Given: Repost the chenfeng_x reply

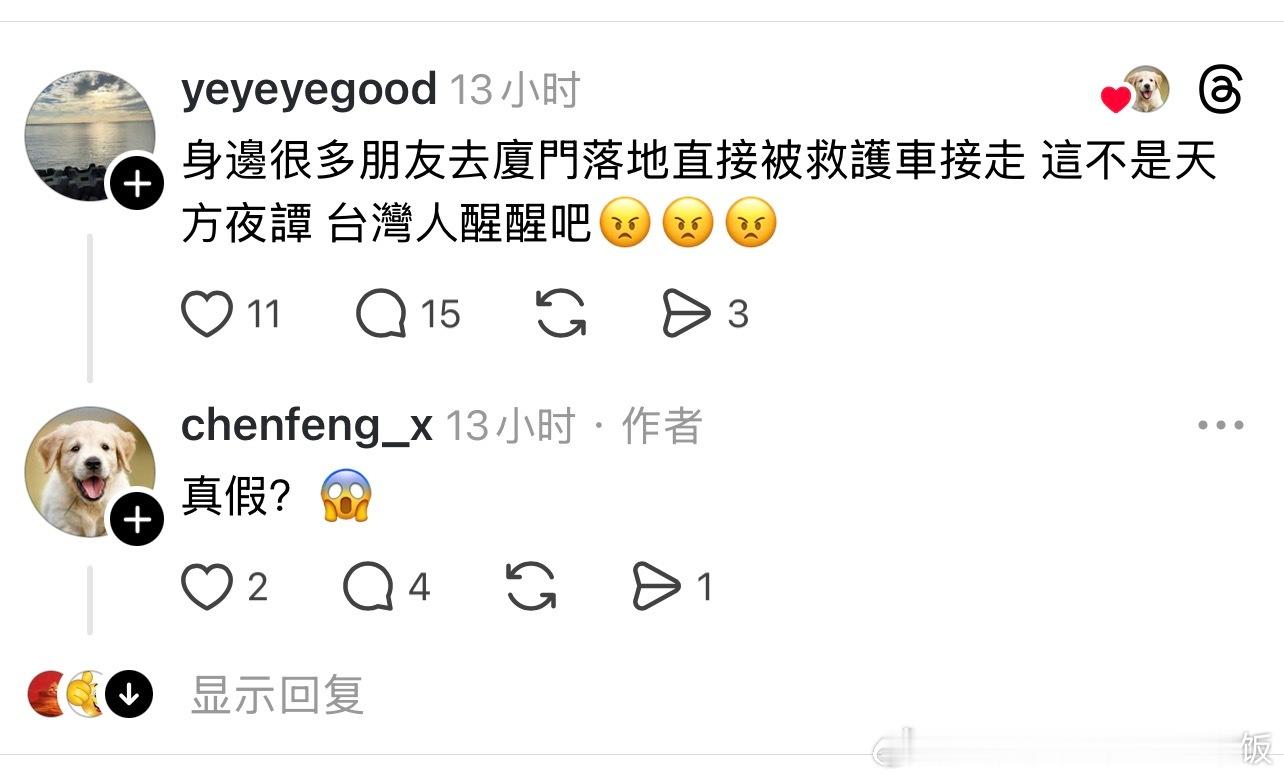Looking at the screenshot, I should point(531,587).
